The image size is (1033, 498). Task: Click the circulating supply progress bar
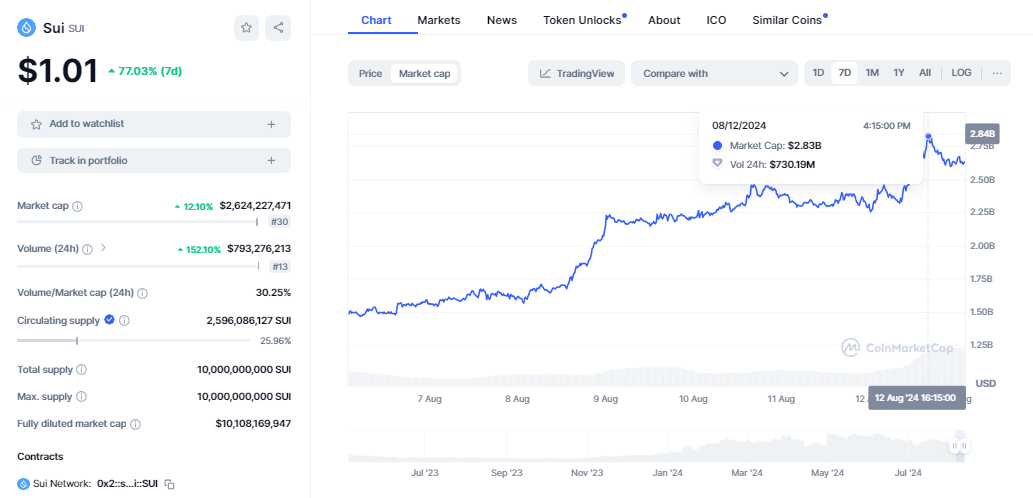[134, 341]
